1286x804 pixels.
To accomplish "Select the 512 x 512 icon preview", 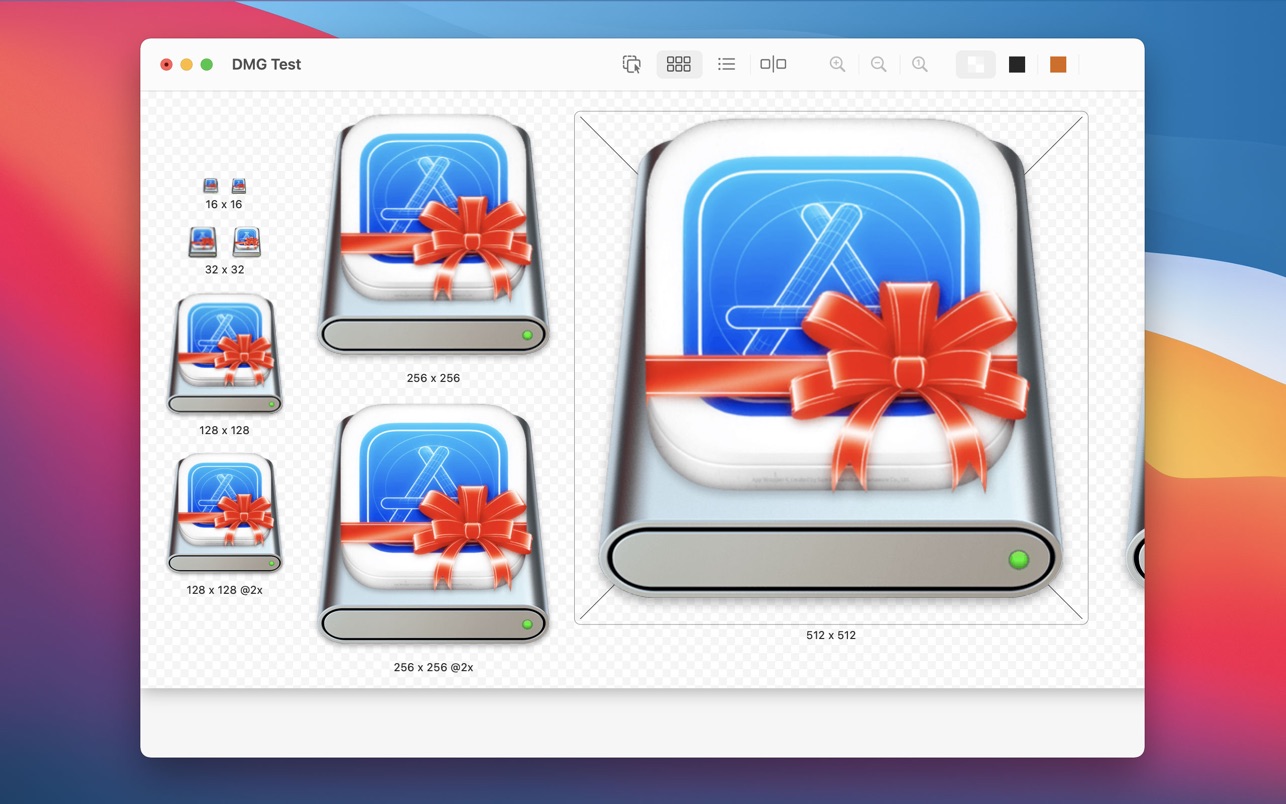I will tap(831, 368).
